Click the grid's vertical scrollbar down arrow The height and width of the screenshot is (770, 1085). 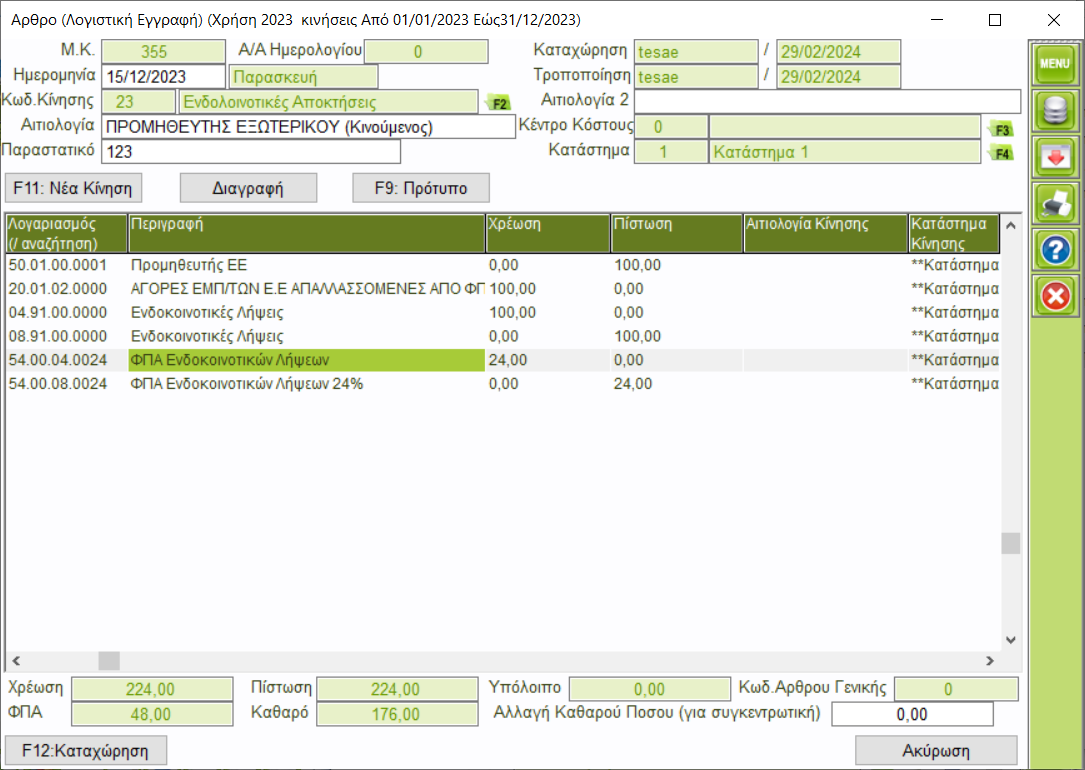pos(1010,639)
